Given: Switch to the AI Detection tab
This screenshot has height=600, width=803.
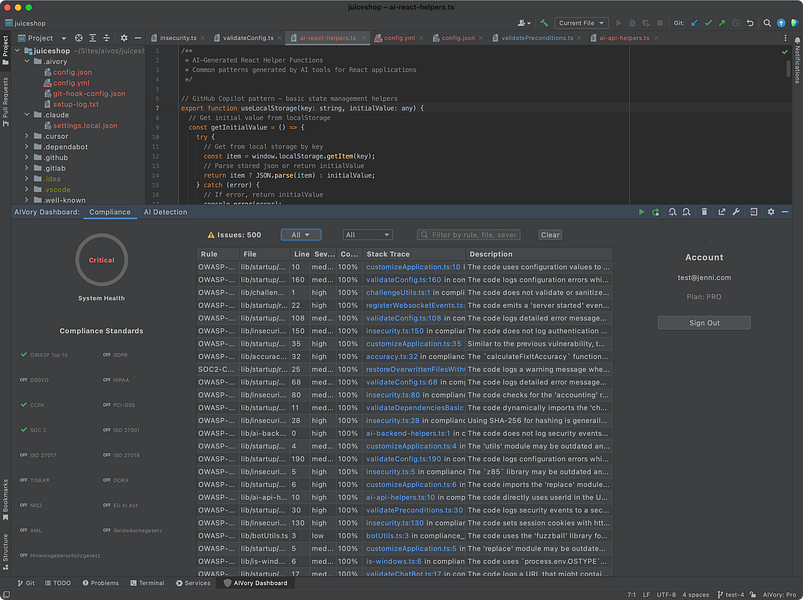Looking at the screenshot, I should 165,212.
